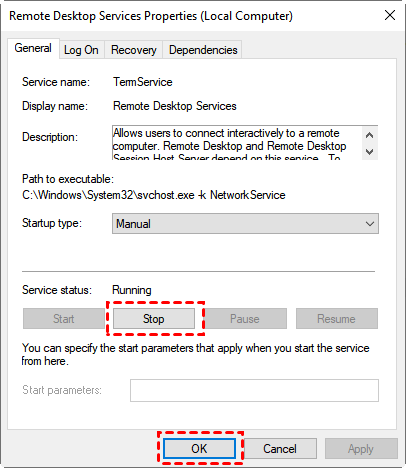This screenshot has height=468, width=406.
Task: Click the description box down arrow
Action: pyautogui.click(x=369, y=152)
